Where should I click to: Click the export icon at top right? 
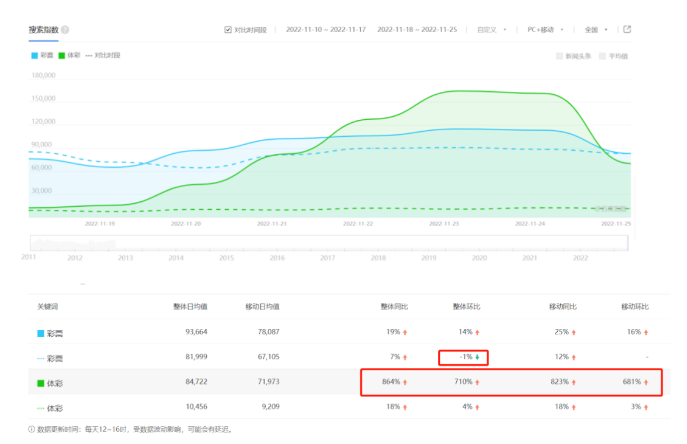point(626,30)
